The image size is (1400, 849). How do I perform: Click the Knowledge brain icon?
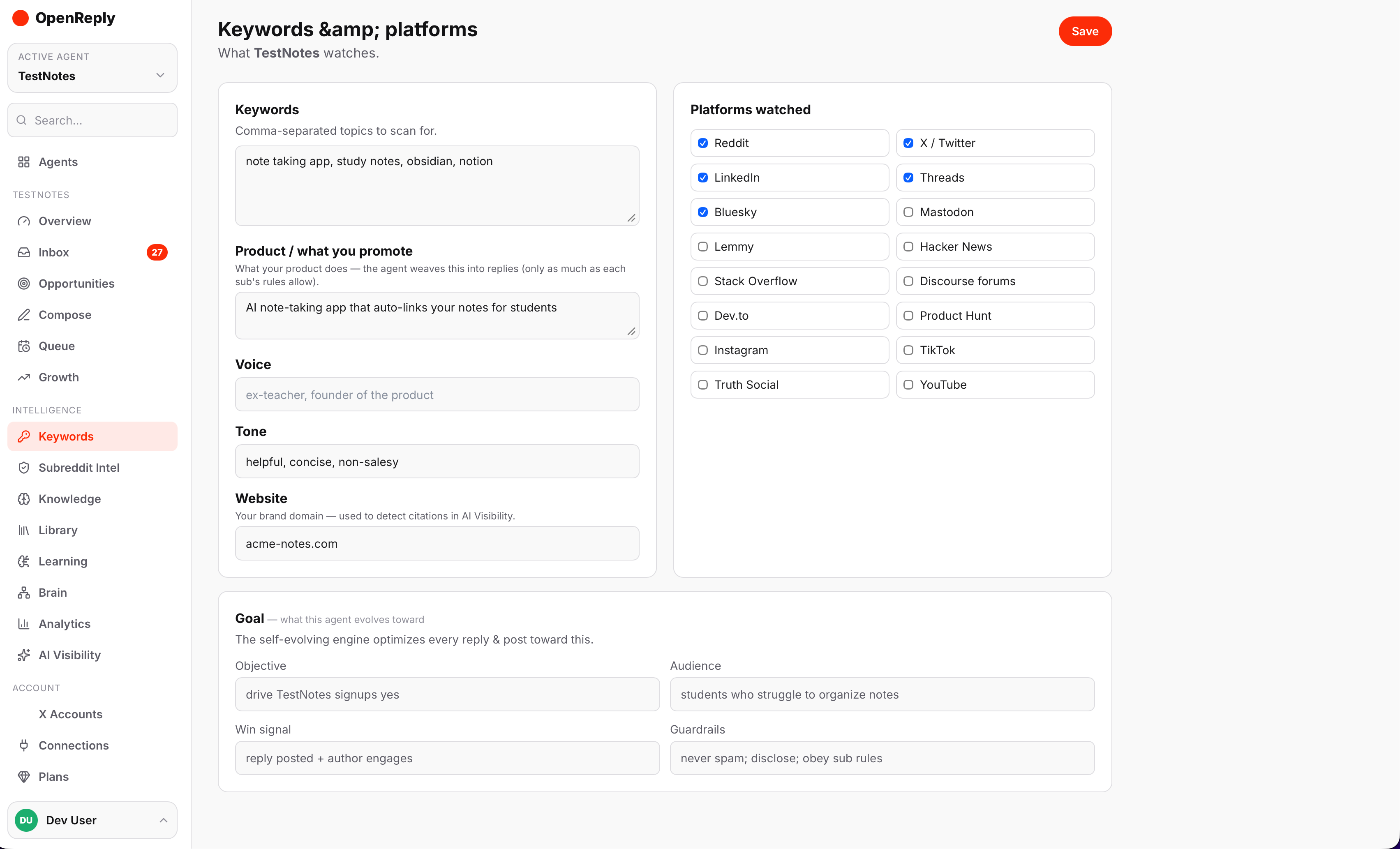point(24,498)
